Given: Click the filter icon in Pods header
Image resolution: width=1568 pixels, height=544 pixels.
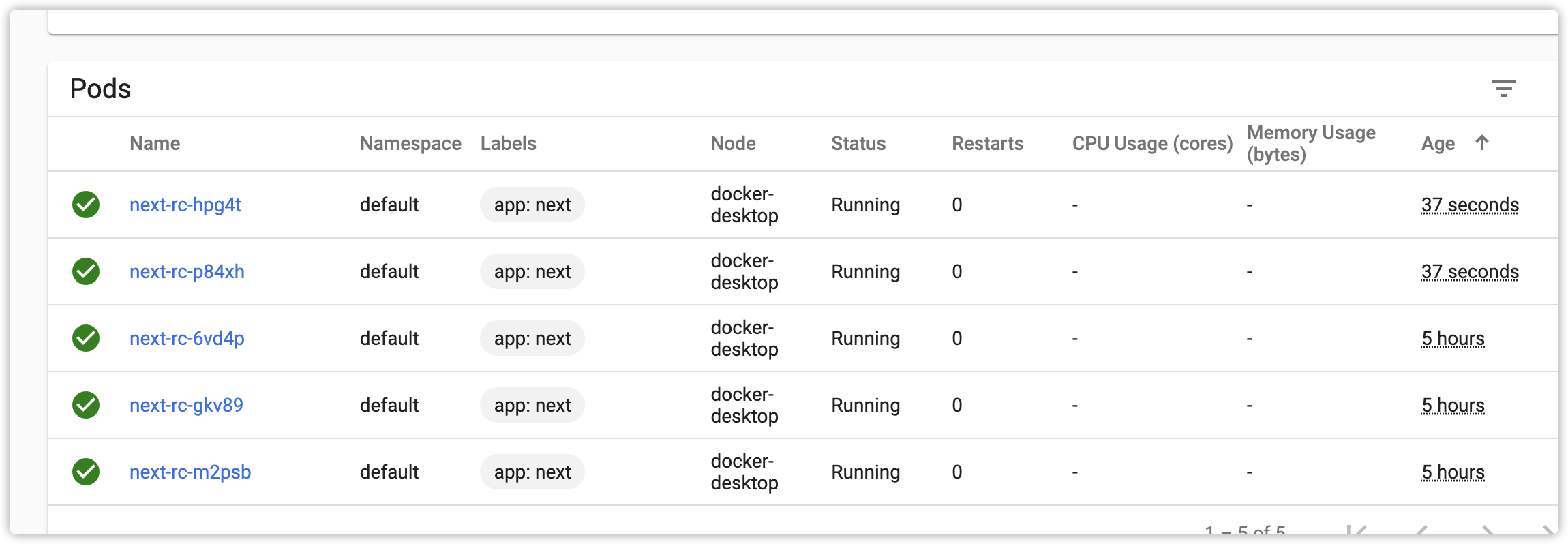Looking at the screenshot, I should click(1503, 89).
